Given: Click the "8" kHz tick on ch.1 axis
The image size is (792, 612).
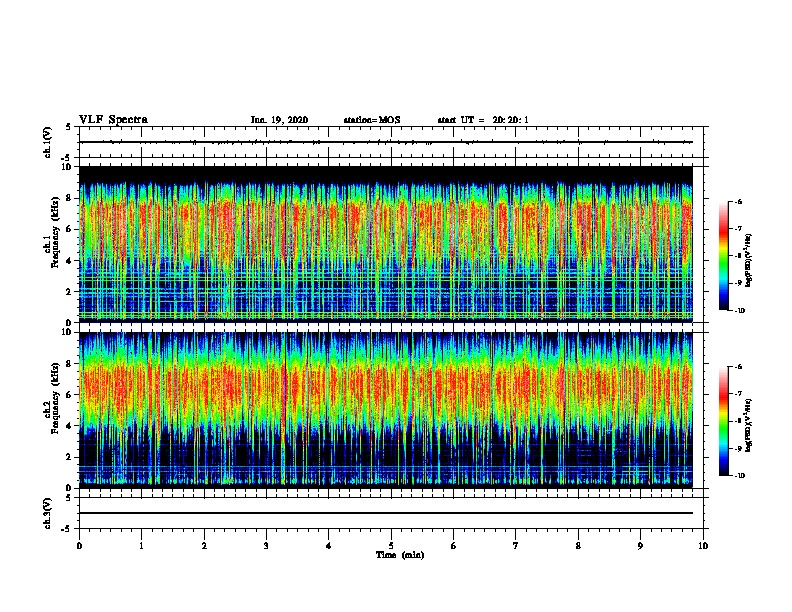Looking at the screenshot, I should 69,198.
